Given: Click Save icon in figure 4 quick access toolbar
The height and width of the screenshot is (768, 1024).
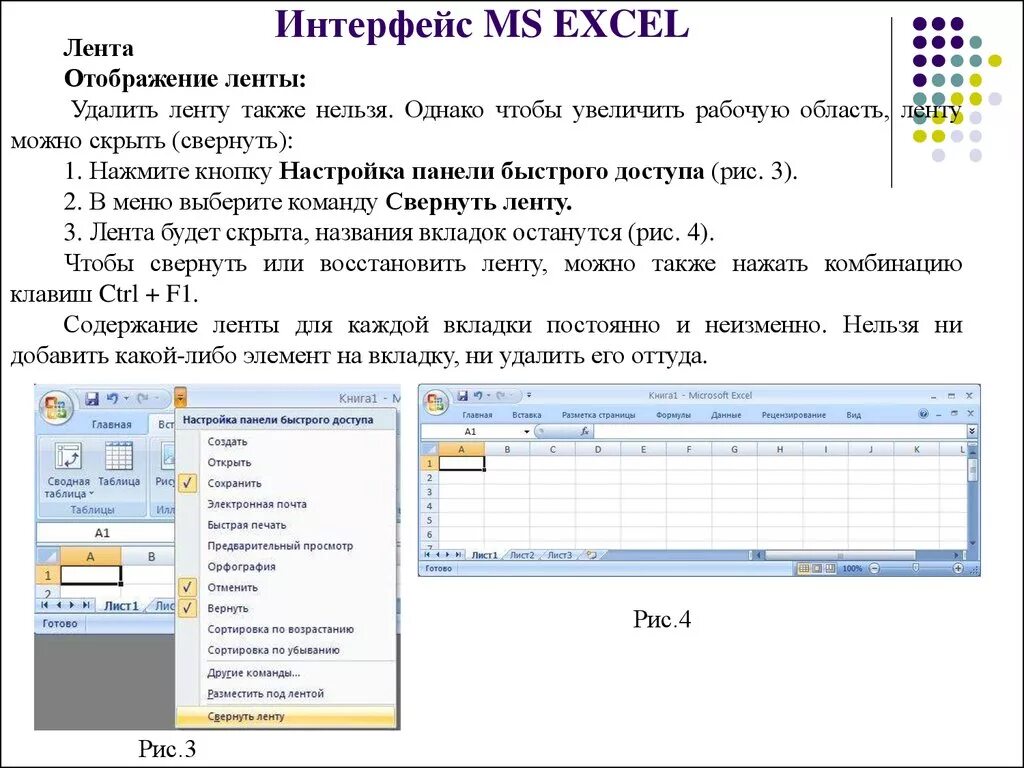Looking at the screenshot, I should click(462, 396).
